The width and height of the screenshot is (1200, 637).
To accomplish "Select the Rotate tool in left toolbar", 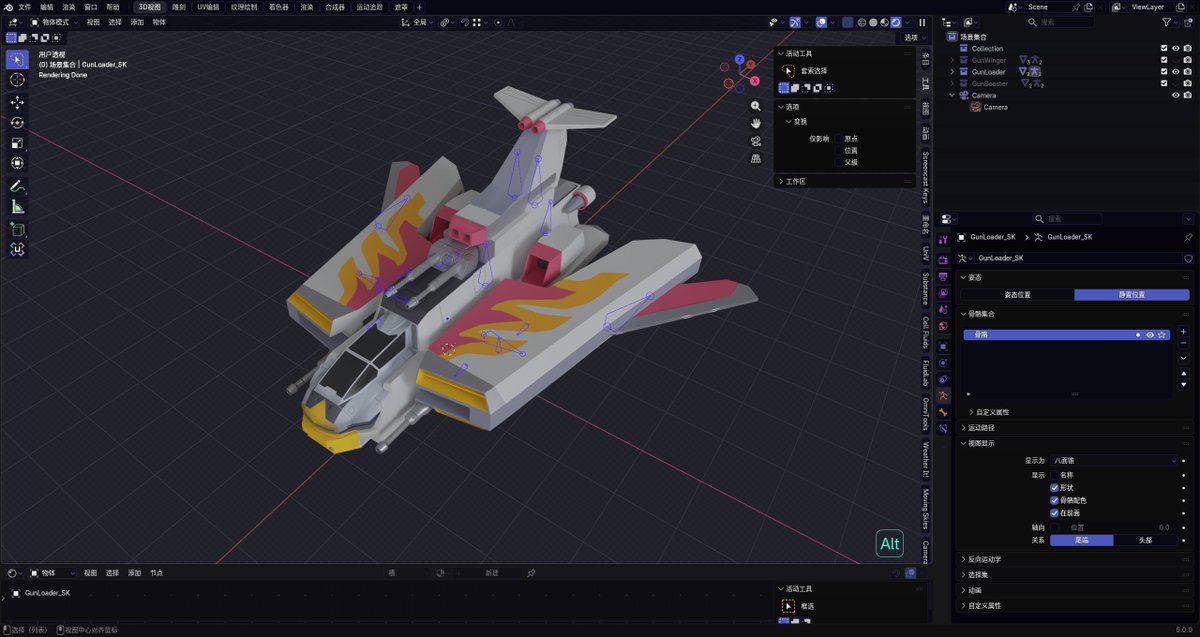I will coord(17,122).
